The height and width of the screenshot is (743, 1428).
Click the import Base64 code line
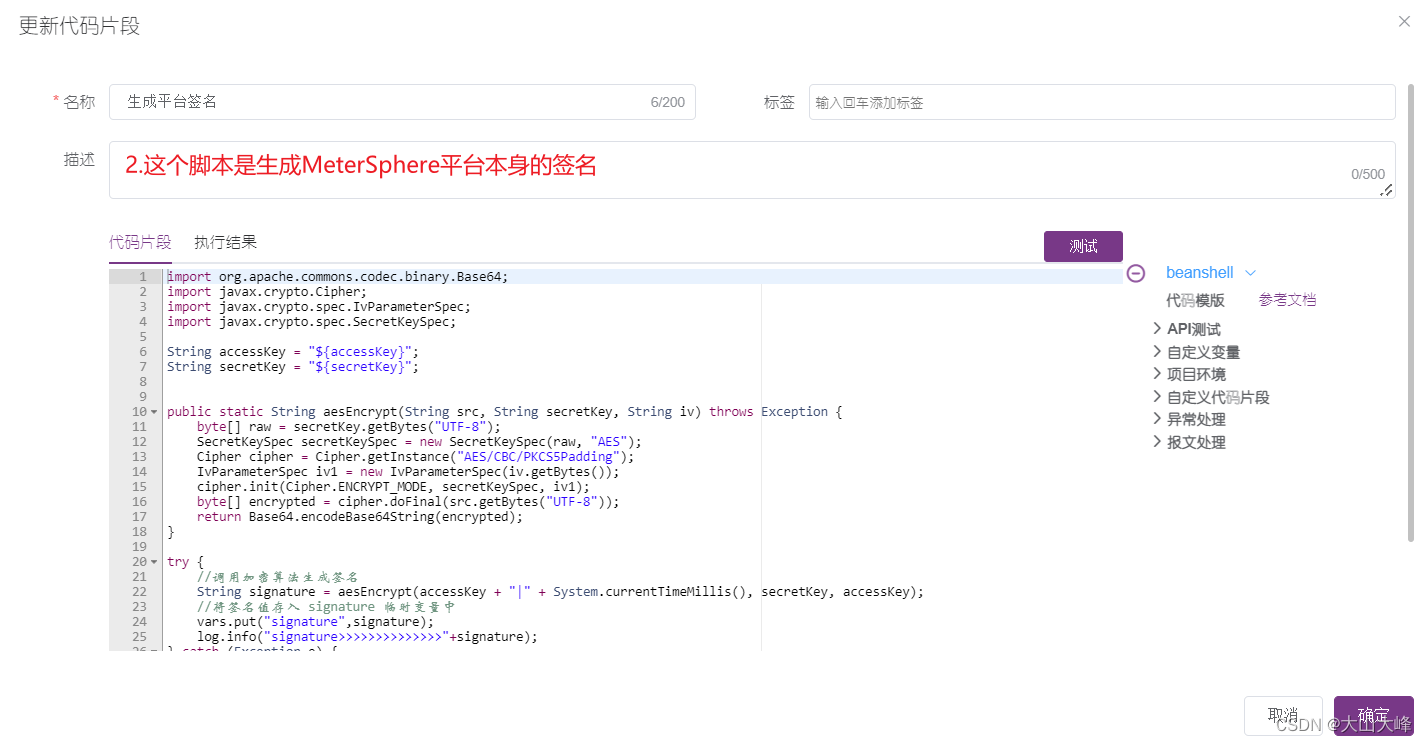[338, 277]
